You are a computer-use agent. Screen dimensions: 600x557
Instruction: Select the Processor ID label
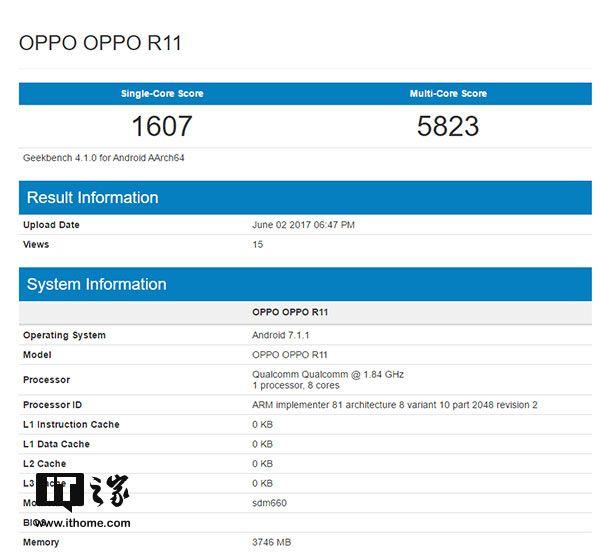[52, 405]
